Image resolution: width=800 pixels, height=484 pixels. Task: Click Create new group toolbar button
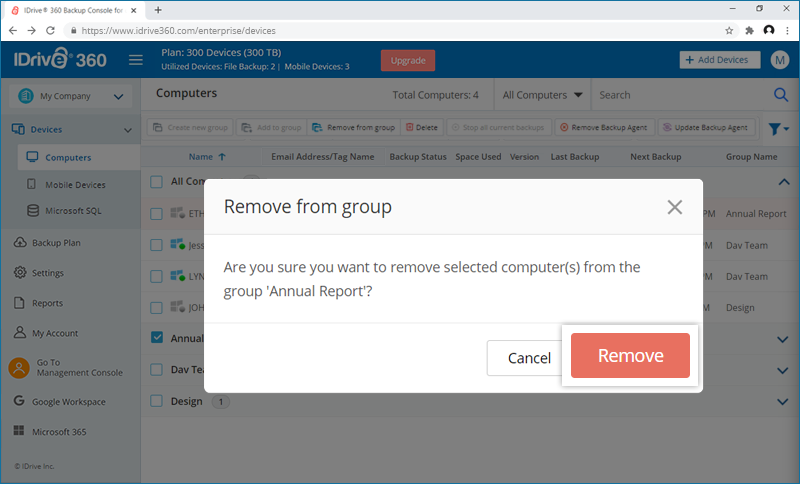pyautogui.click(x=190, y=128)
